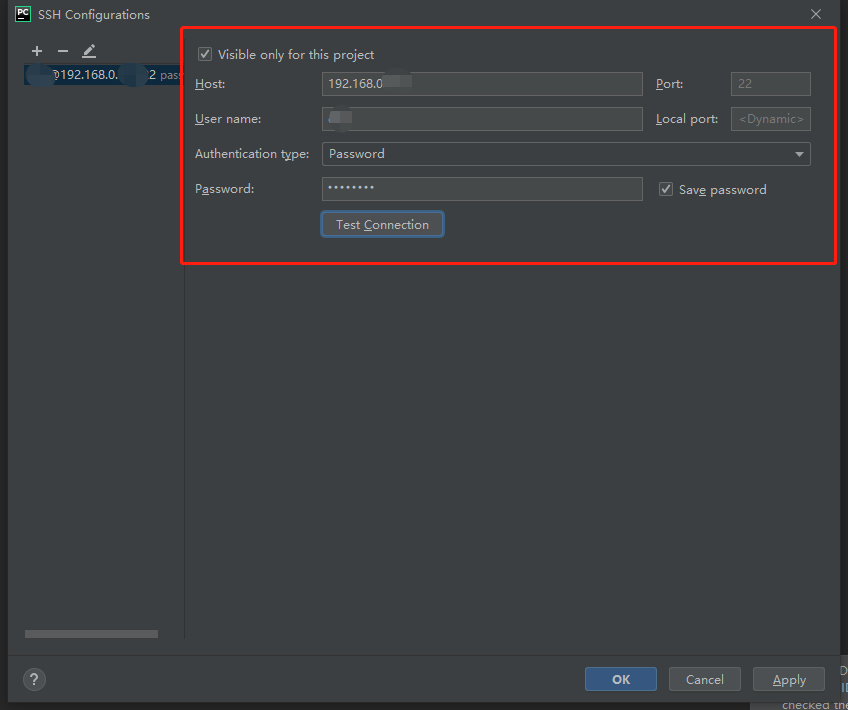Open help via the question mark icon
This screenshot has height=710, width=848.
tap(33, 679)
